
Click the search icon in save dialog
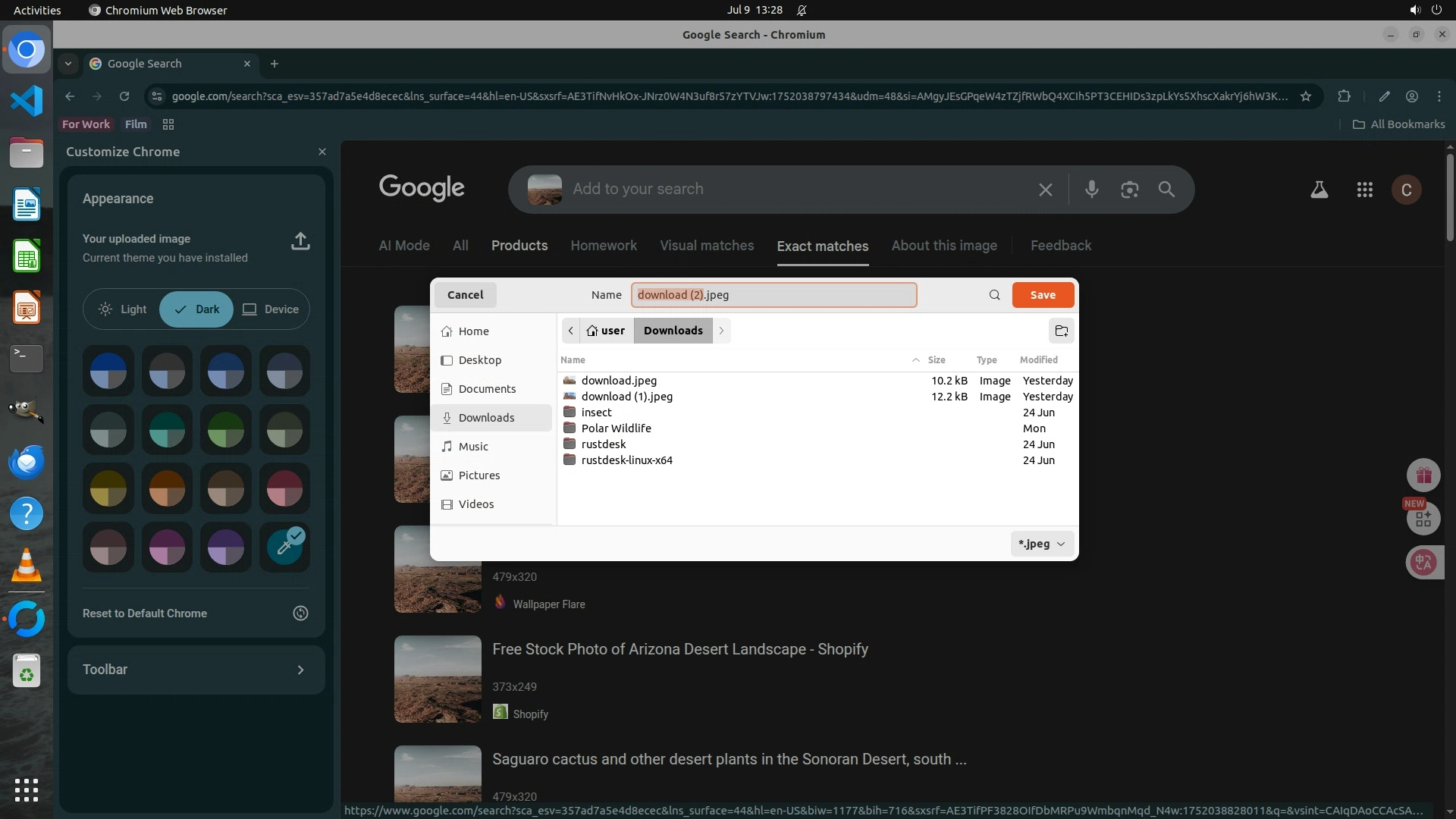point(994,295)
